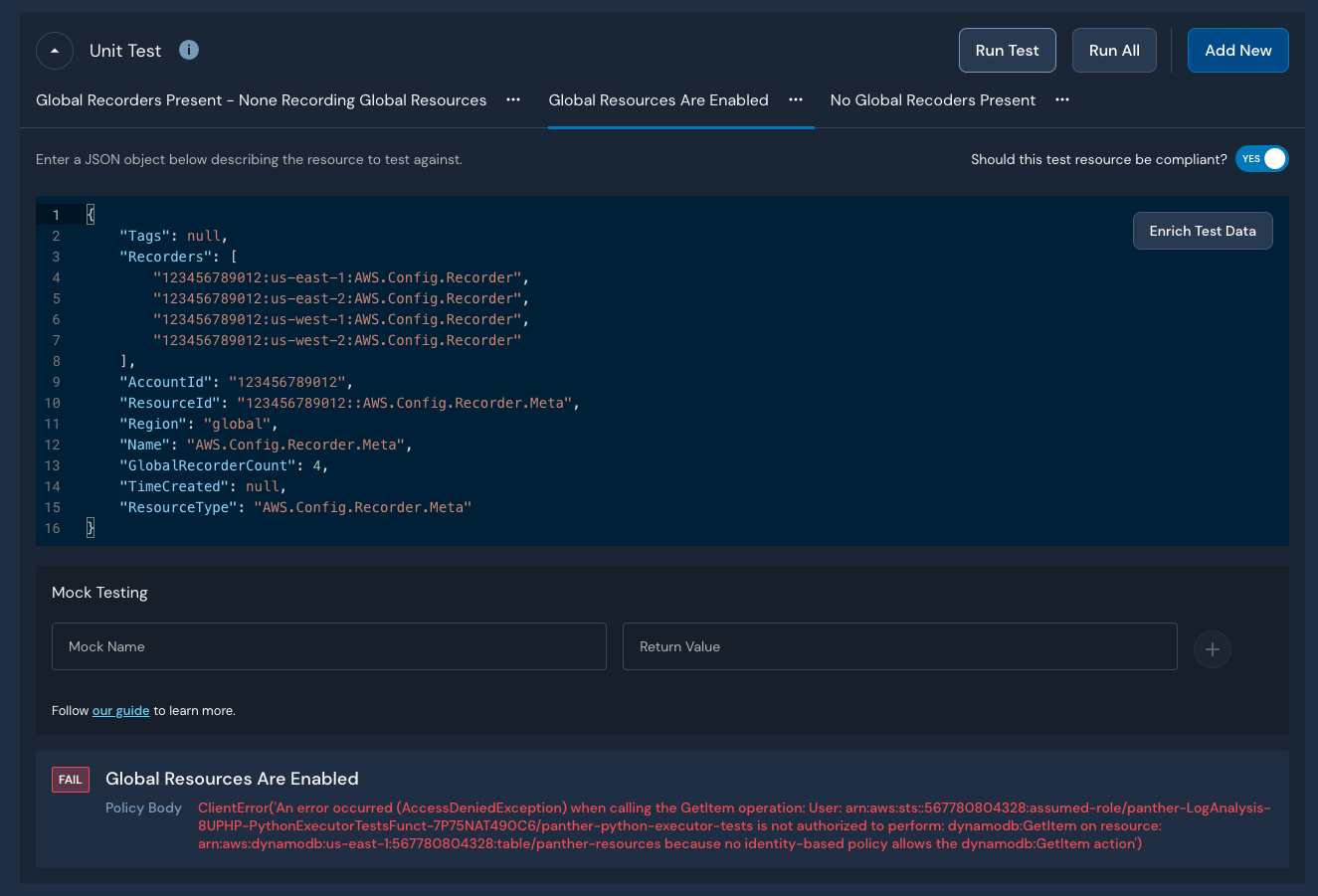Click the Mock Name input field
The image size is (1318, 896).
[328, 645]
